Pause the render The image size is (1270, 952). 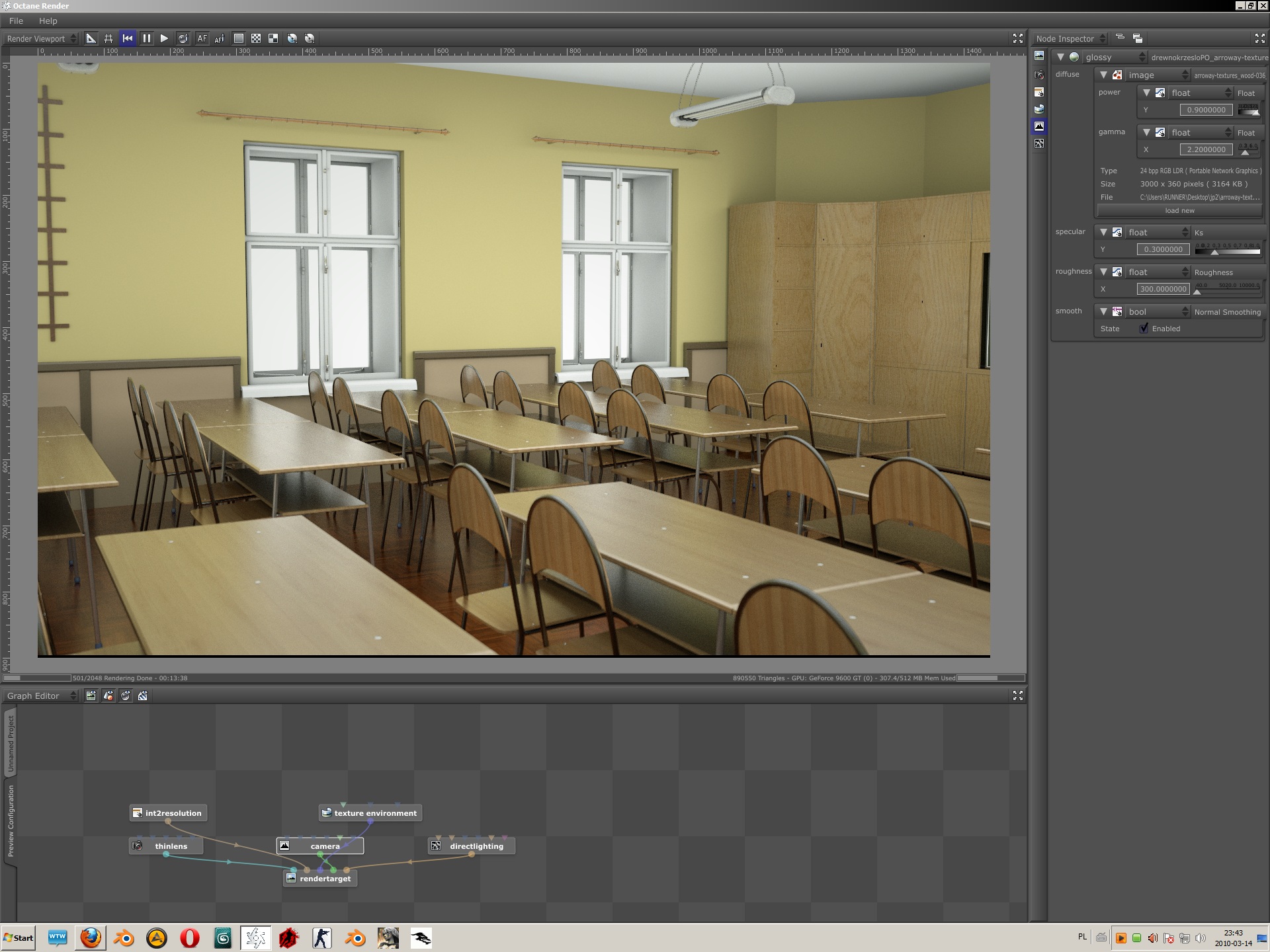click(147, 38)
